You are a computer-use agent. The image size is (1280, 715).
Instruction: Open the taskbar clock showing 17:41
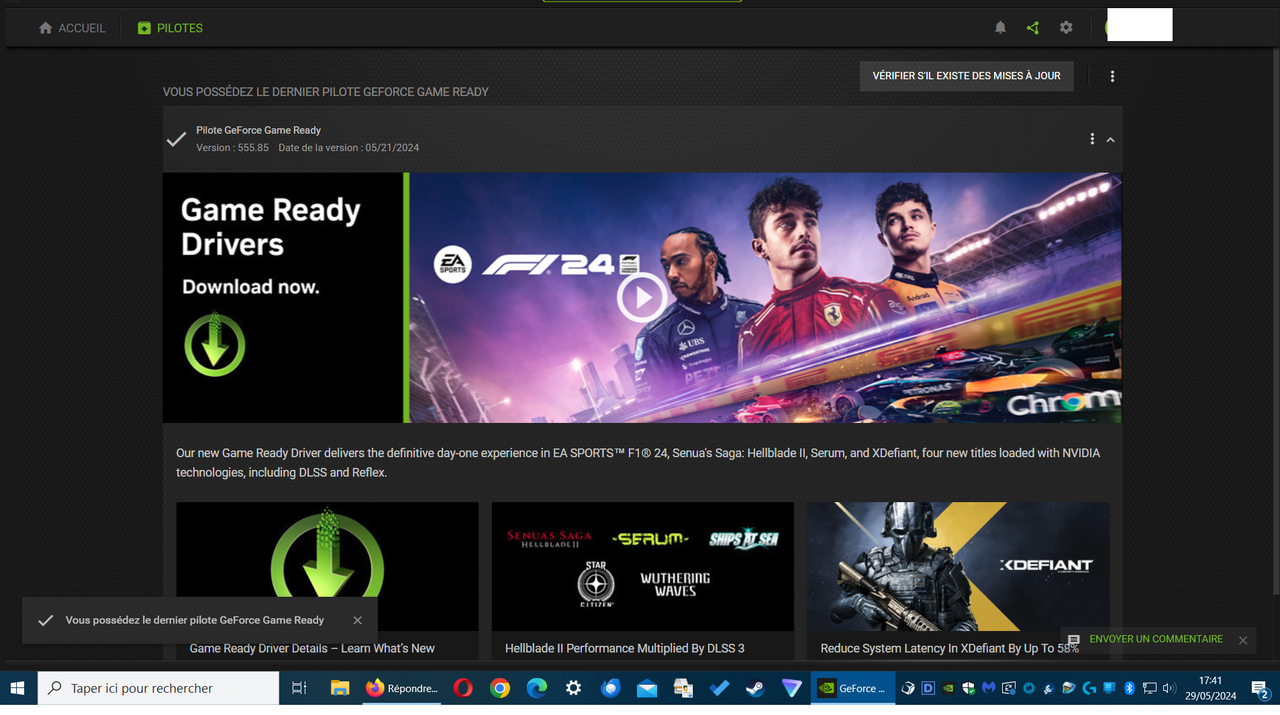click(x=1211, y=688)
